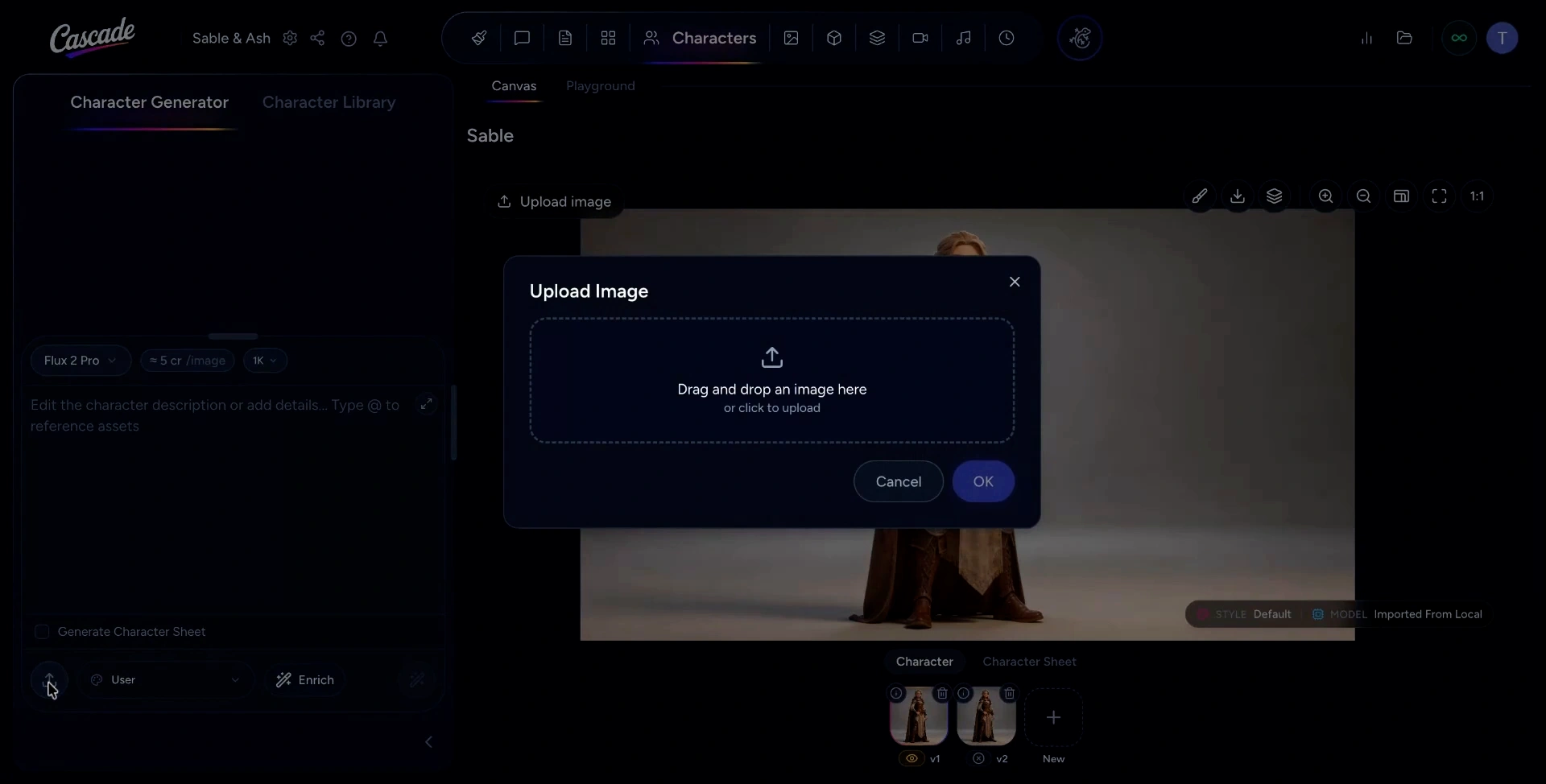1546x784 pixels.
Task: Switch to the Character Sheet sub-tab
Action: pos(1029,662)
